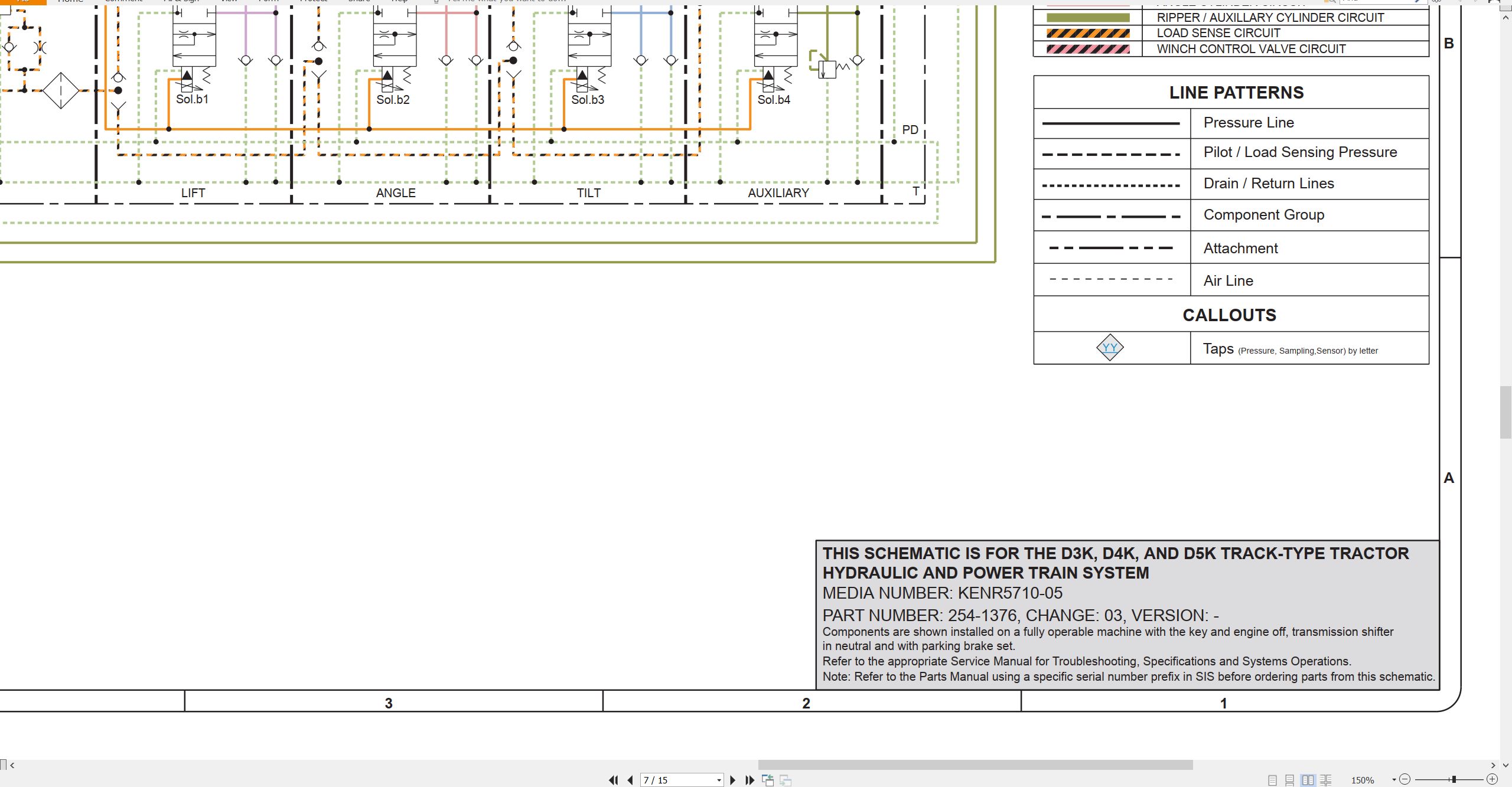Open the zoom level dropdown arrow
The image size is (1512, 787).
pyautogui.click(x=1394, y=780)
